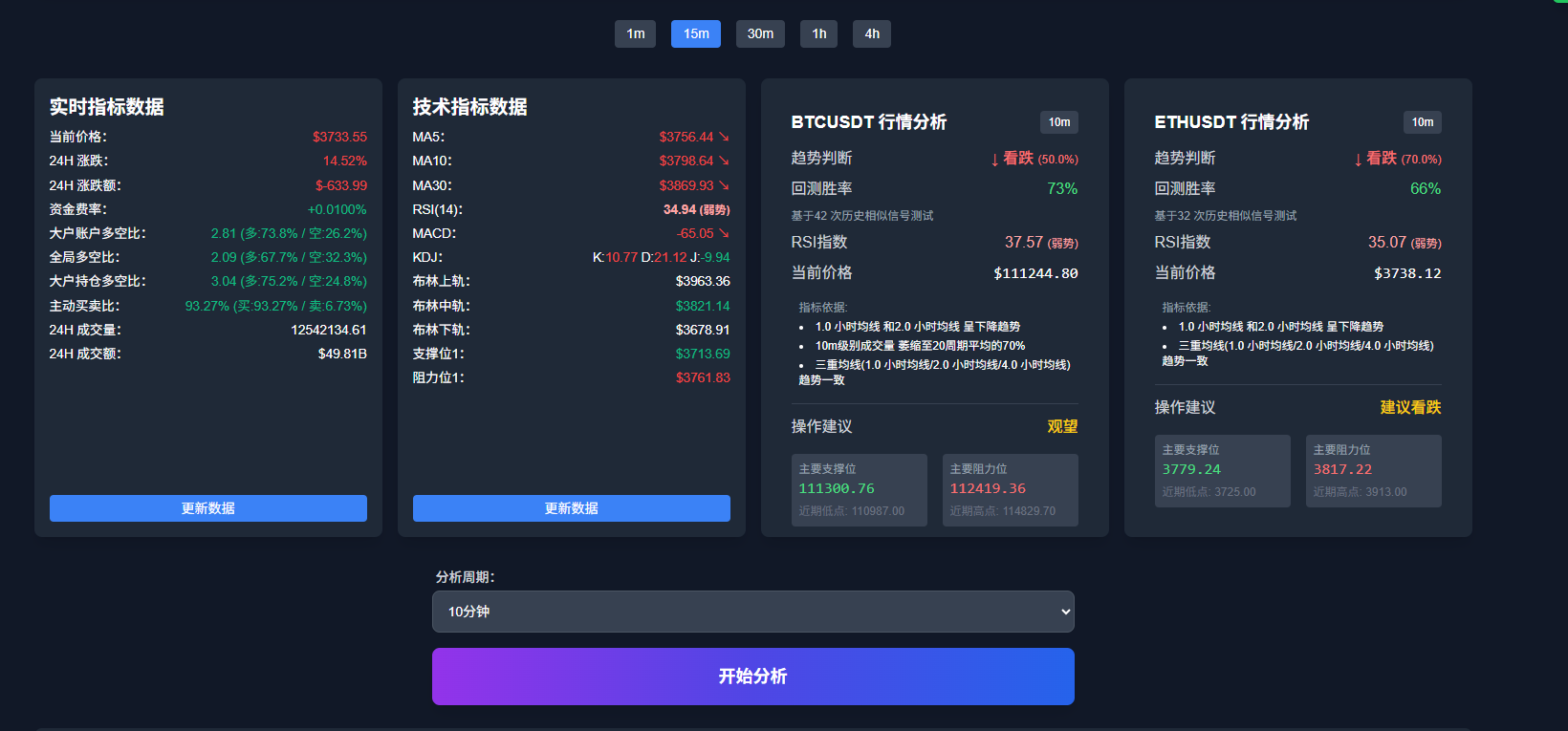1568x731 pixels.
Task: Click 更新数据 under 技术指标数据 panel
Action: click(572, 508)
